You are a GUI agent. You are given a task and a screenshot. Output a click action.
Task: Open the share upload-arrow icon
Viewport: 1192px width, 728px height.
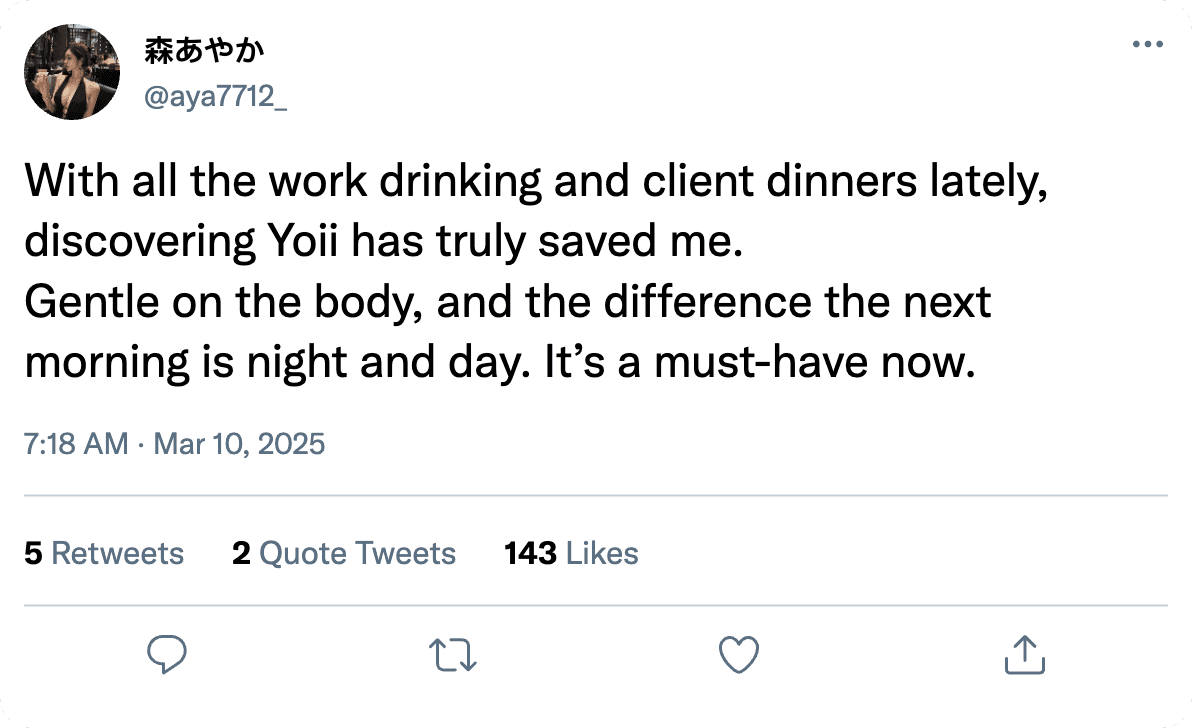[1025, 654]
